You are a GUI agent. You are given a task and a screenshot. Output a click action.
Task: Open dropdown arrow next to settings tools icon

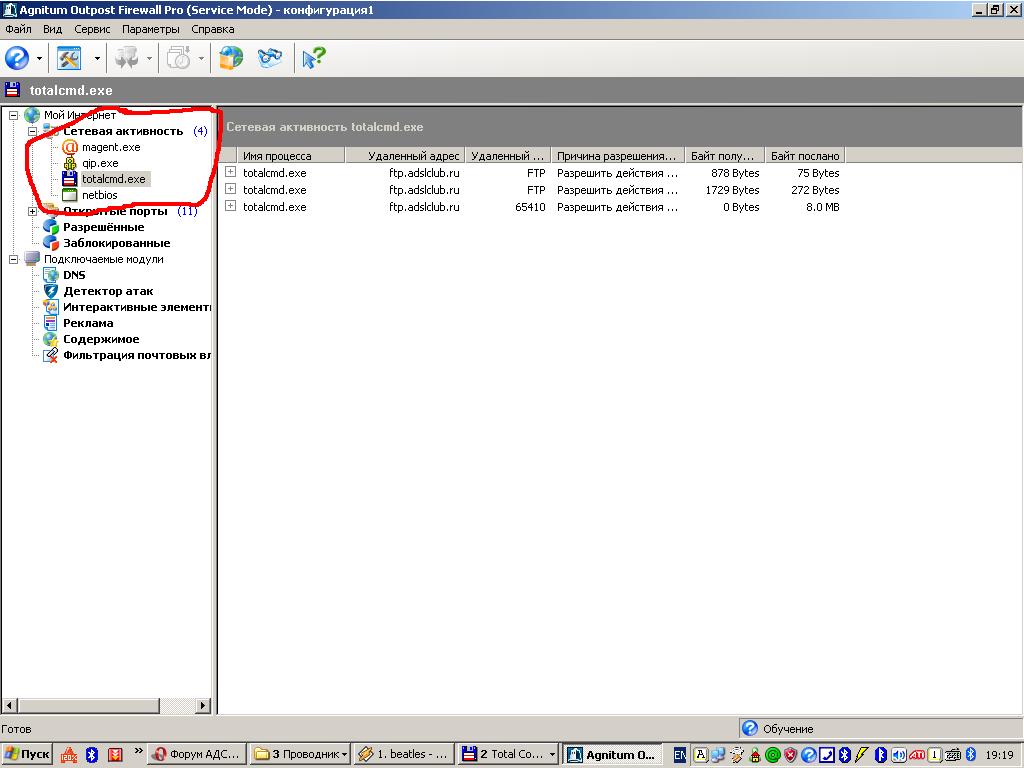point(97,58)
